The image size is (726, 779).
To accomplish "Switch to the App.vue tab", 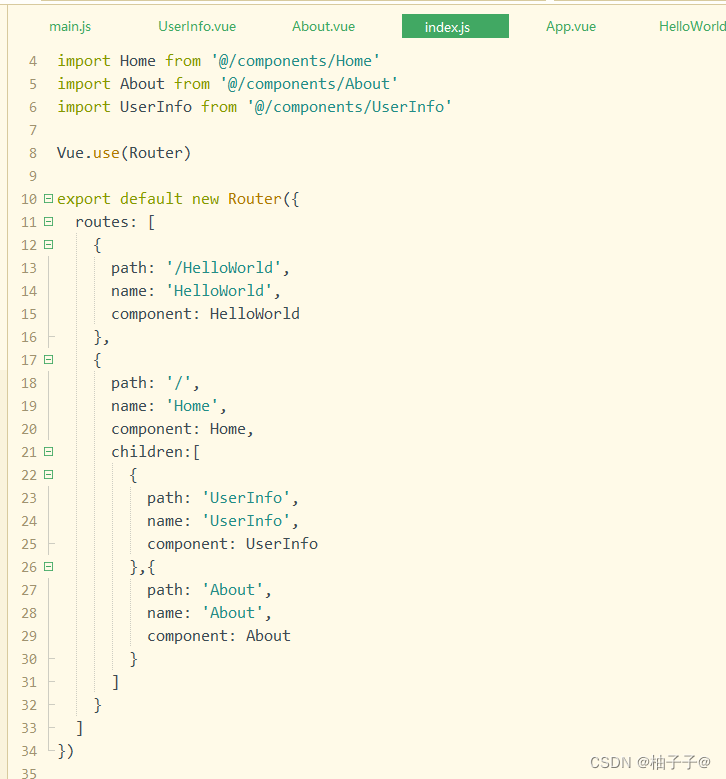I will [x=571, y=26].
